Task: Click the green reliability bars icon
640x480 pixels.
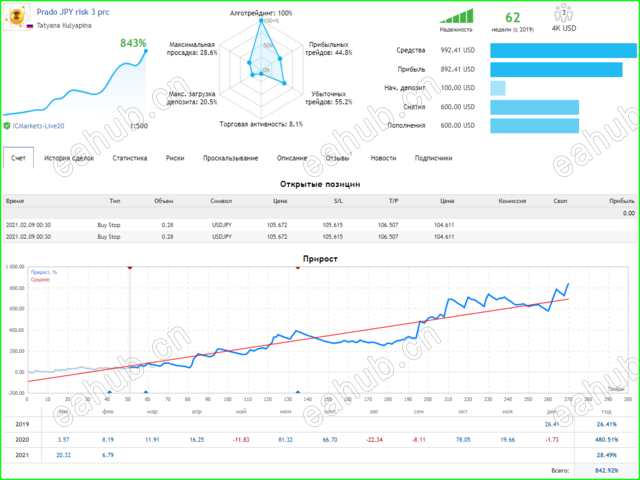Action: (x=456, y=16)
